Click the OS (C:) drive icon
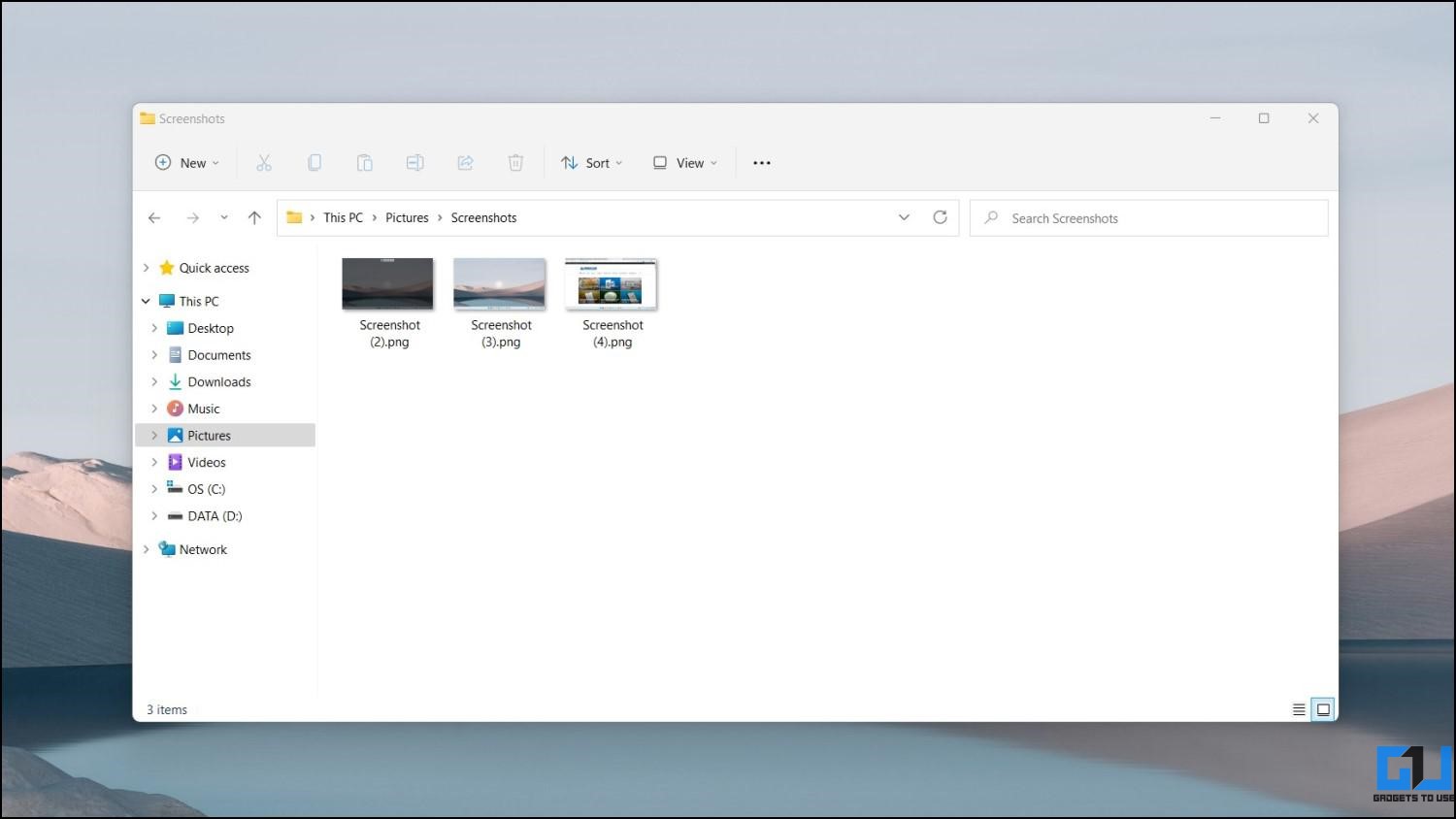 click(x=175, y=488)
